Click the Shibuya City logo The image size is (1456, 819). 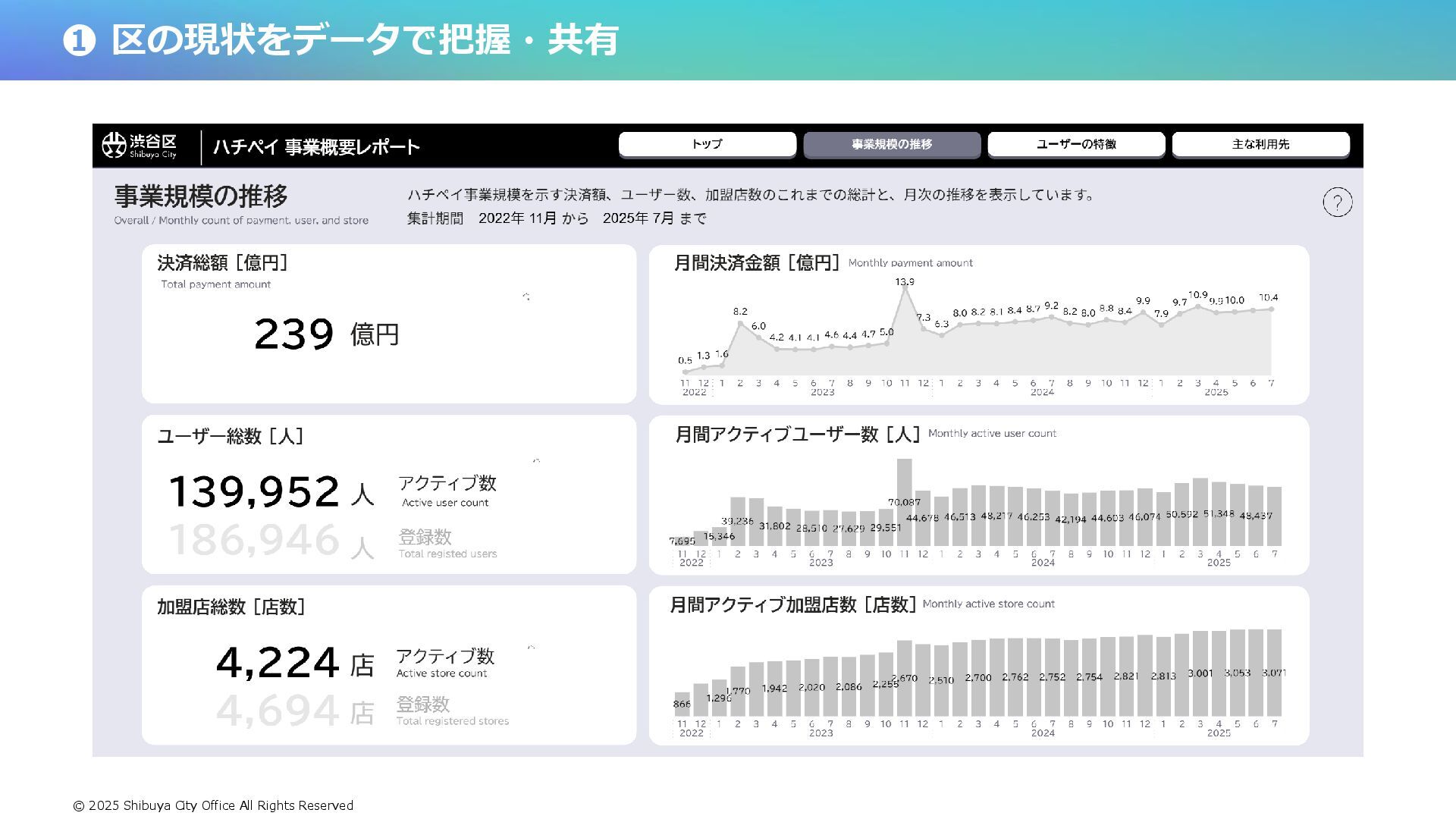pos(140,146)
